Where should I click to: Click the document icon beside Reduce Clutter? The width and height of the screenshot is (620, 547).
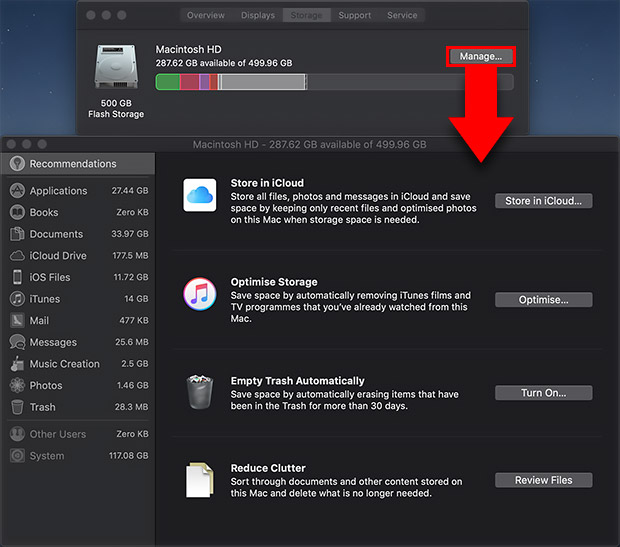click(200, 480)
